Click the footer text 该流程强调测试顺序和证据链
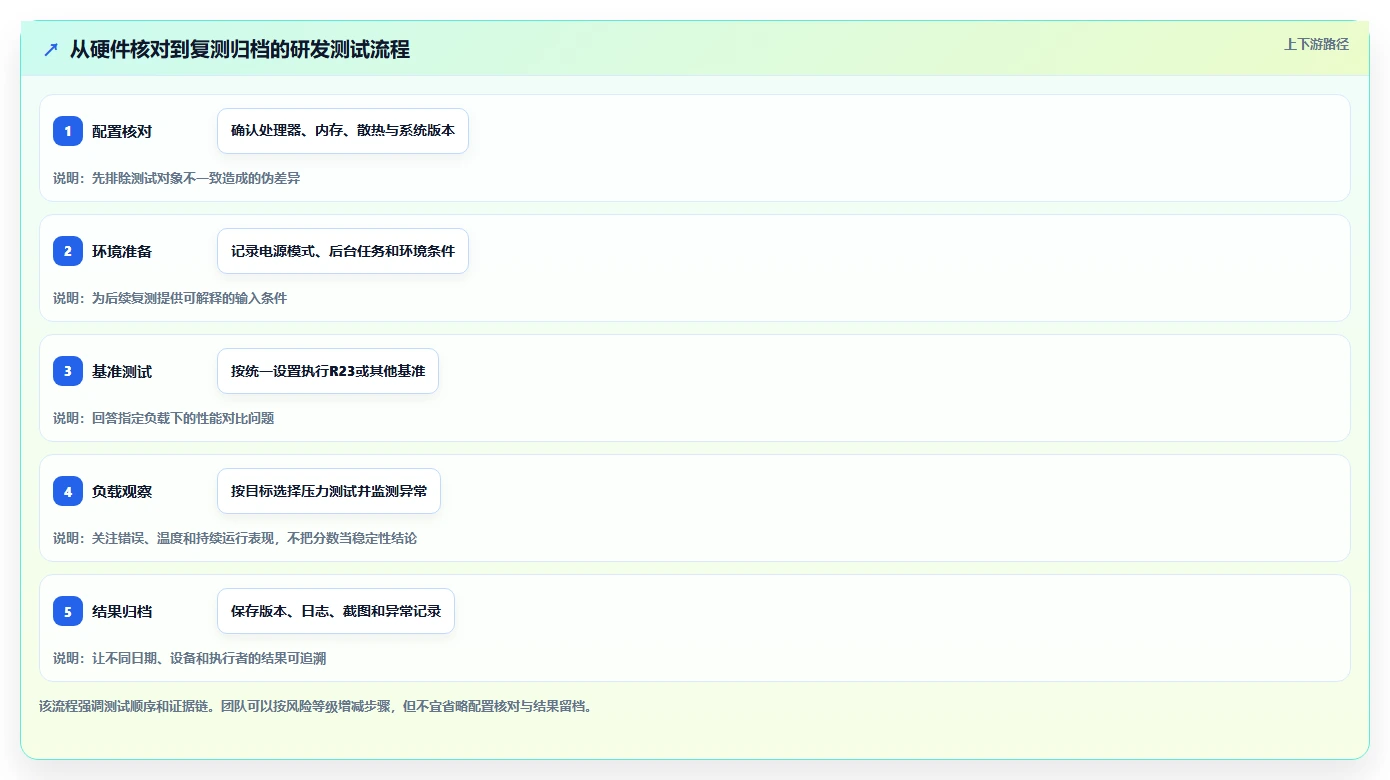This screenshot has width=1390, height=780. (126, 706)
